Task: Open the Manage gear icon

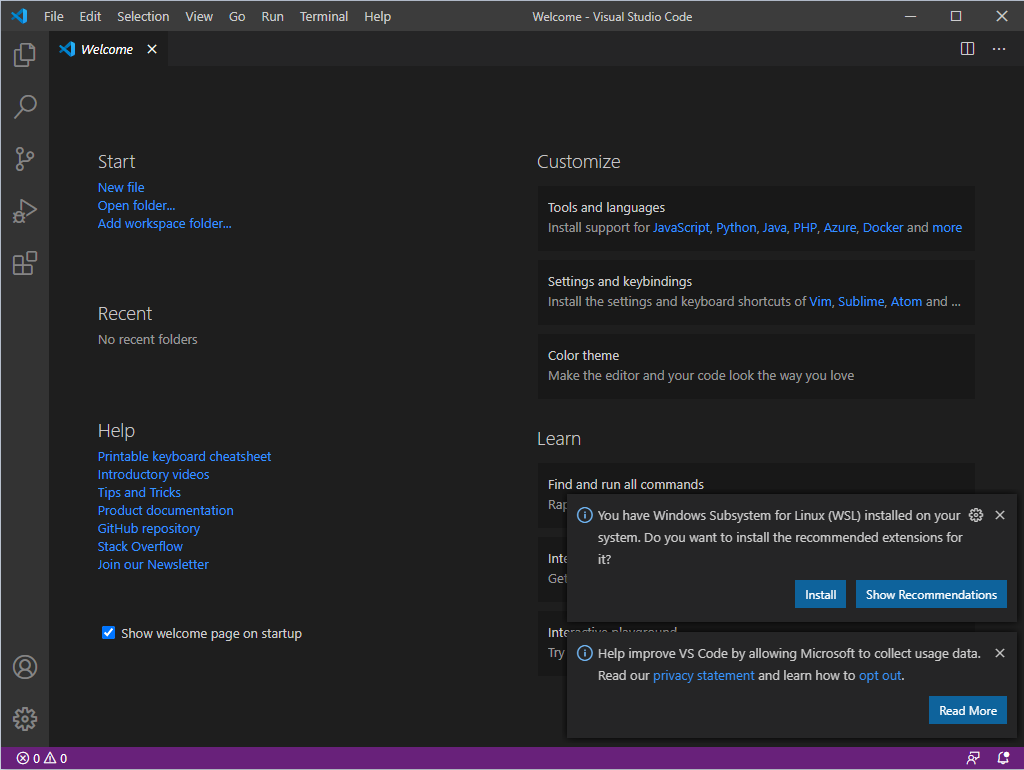Action: [x=24, y=719]
